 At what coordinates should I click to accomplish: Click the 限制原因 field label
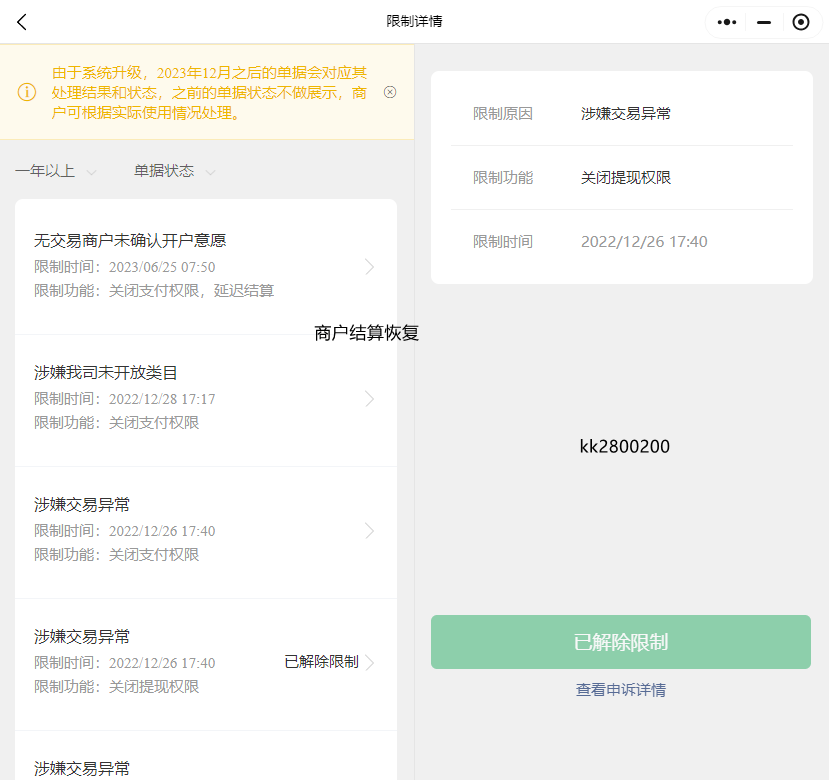tap(503, 114)
